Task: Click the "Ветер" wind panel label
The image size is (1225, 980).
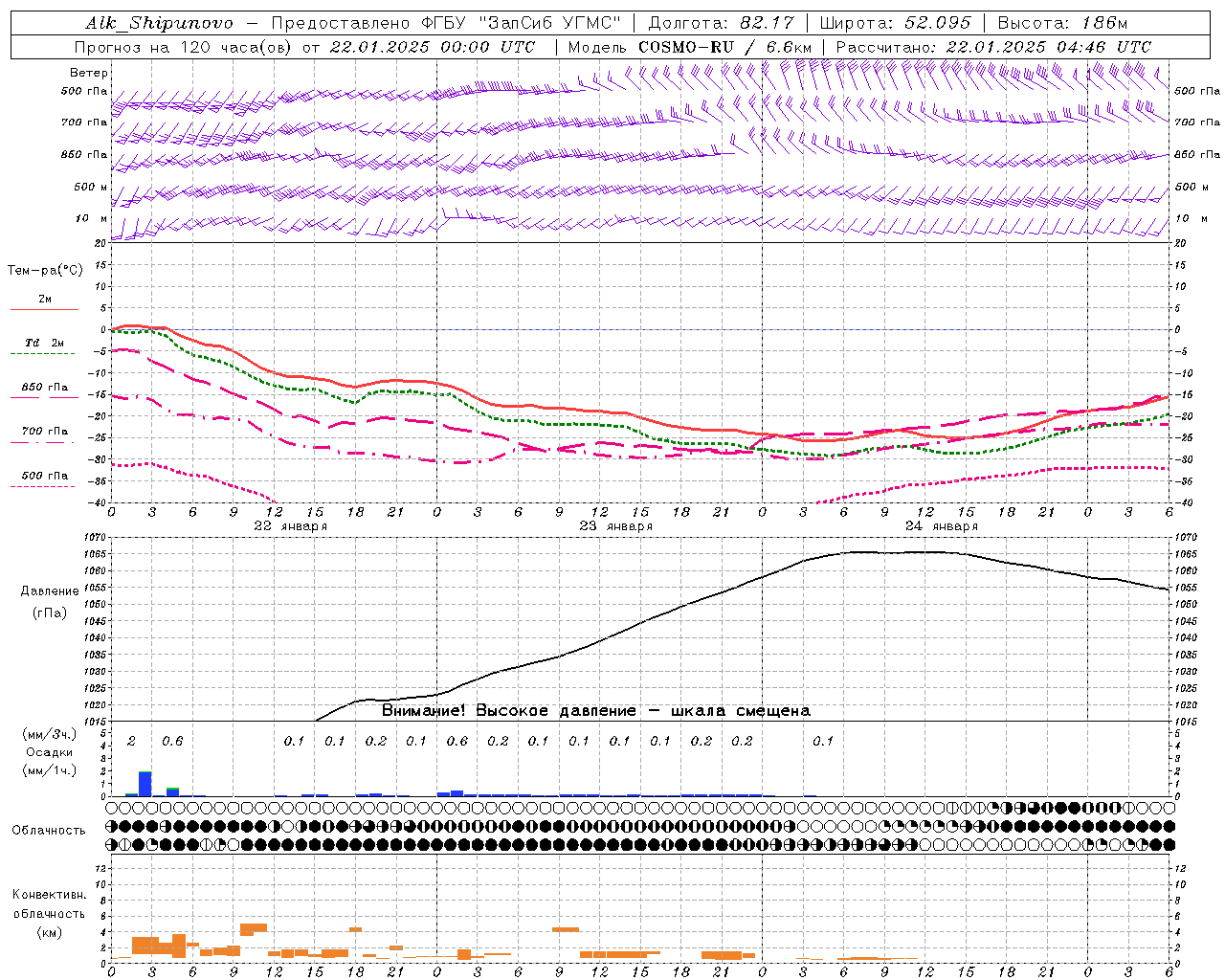Action: 89,73
